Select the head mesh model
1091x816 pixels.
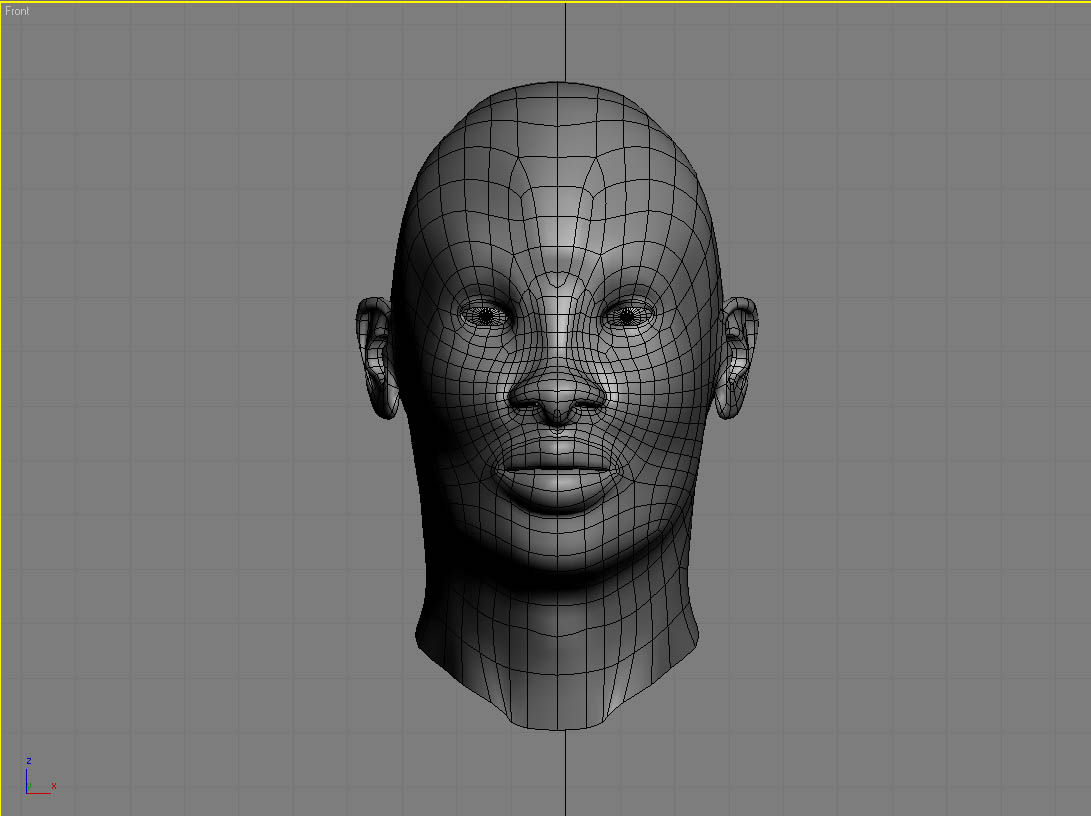pyautogui.click(x=557, y=406)
